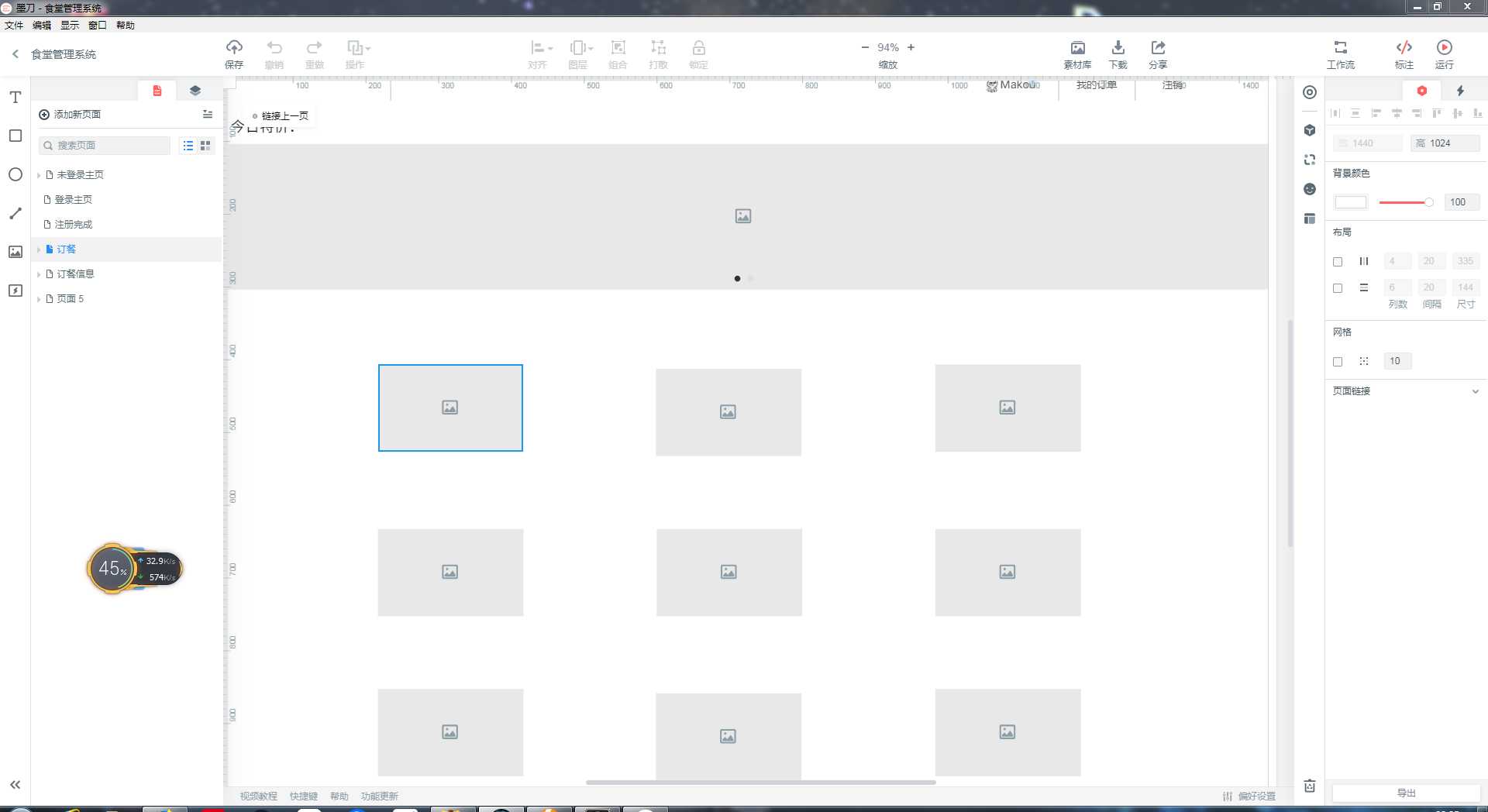The image size is (1488, 812).
Task: Click the background opacity slider handle
Action: pyautogui.click(x=1429, y=202)
